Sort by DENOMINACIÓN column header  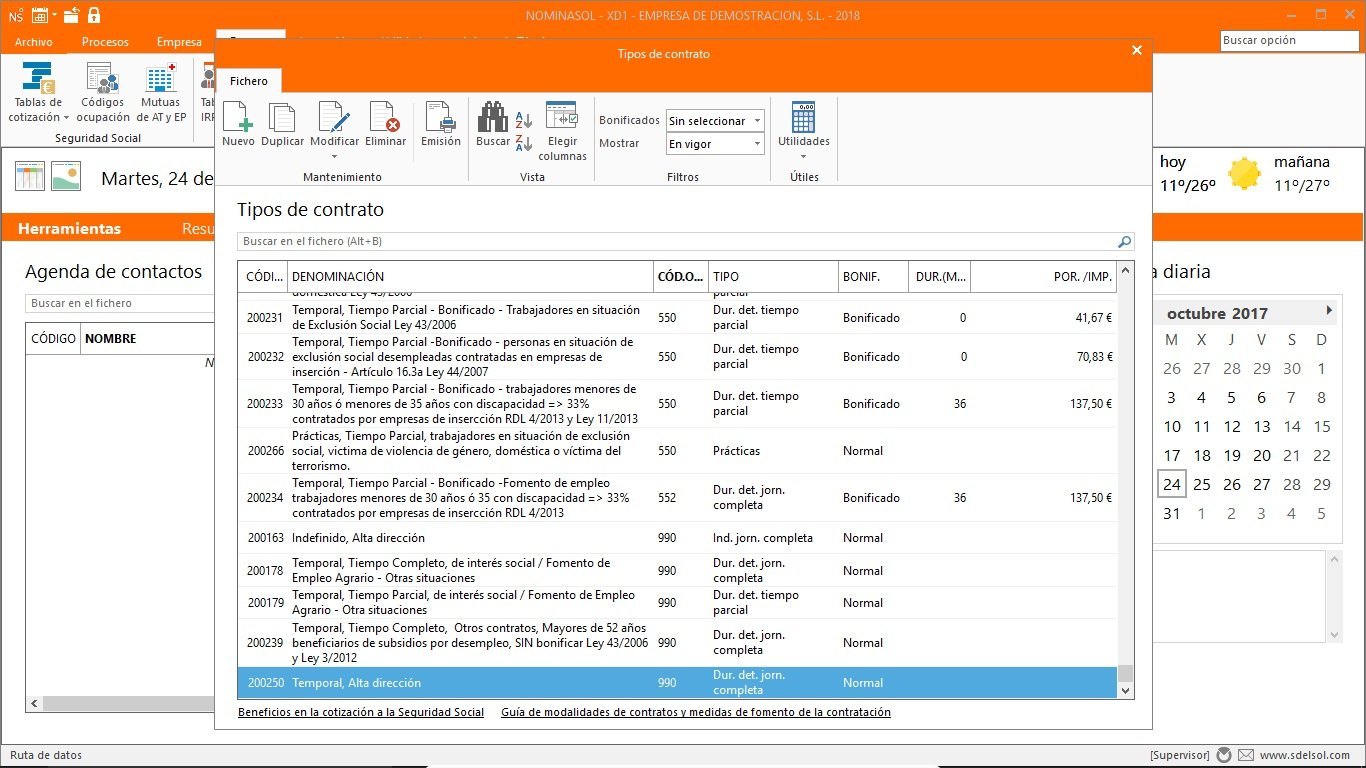tap(470, 277)
